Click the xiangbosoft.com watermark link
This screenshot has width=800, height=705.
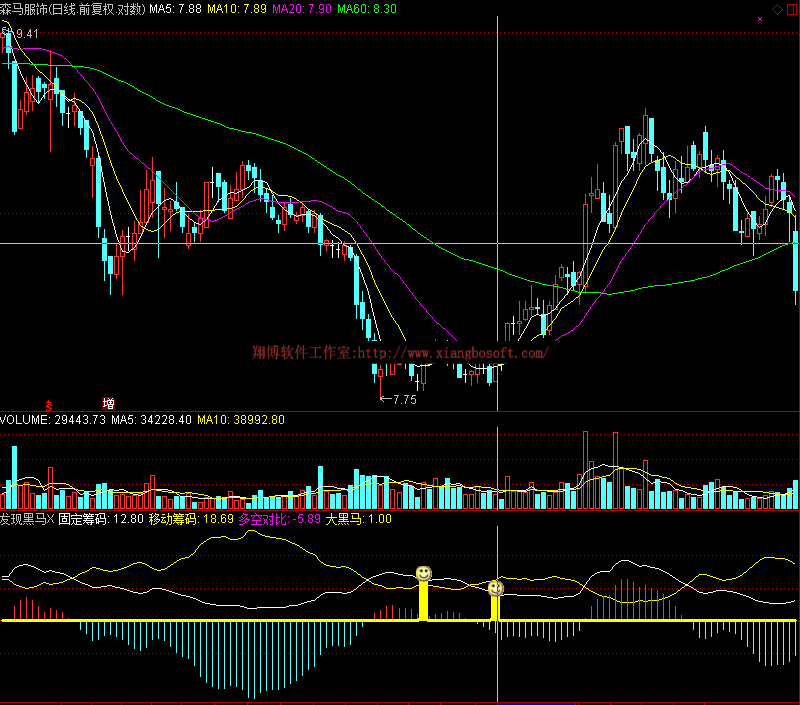[400, 353]
